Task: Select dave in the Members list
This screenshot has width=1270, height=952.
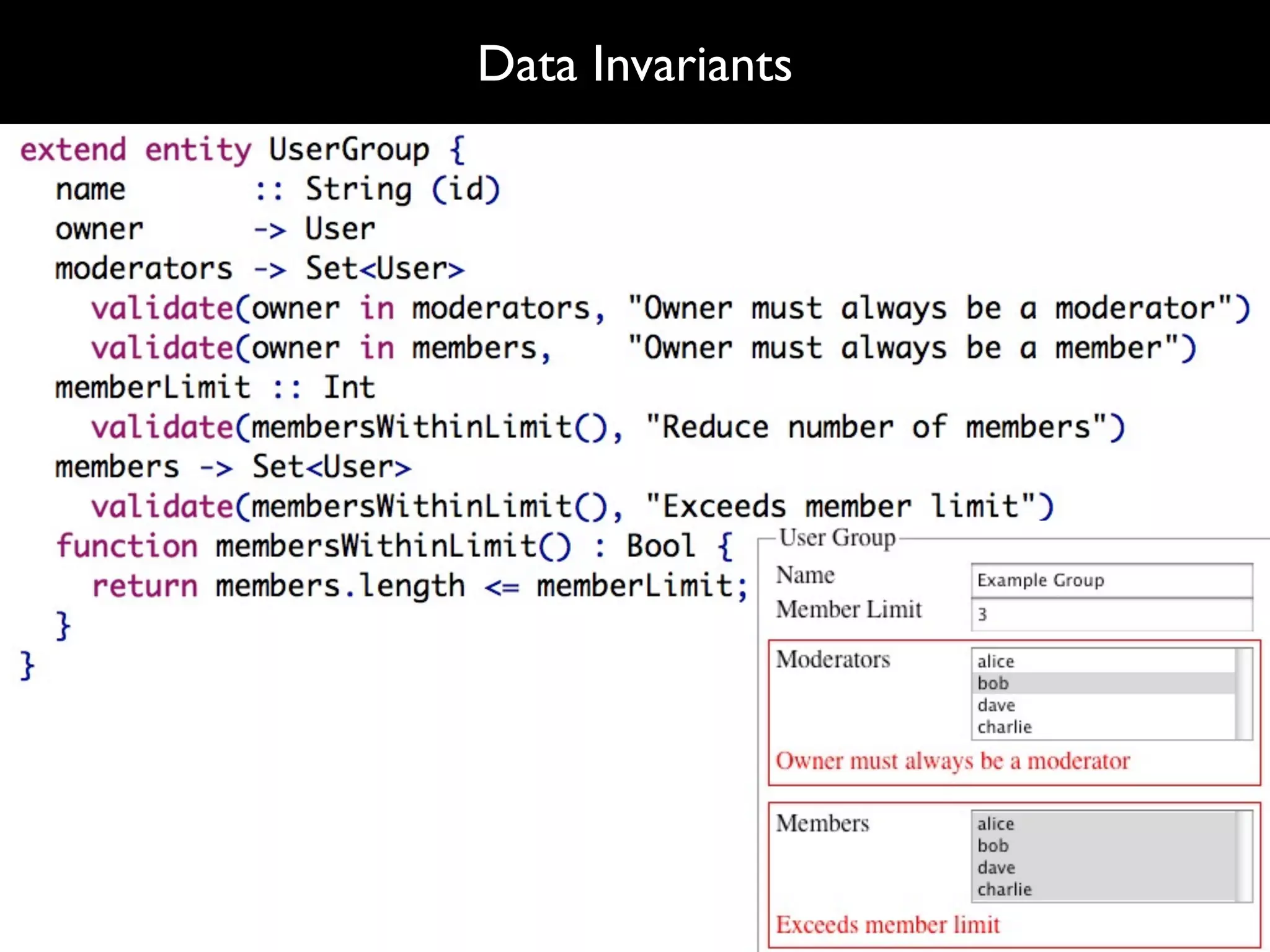Action: pos(1103,868)
